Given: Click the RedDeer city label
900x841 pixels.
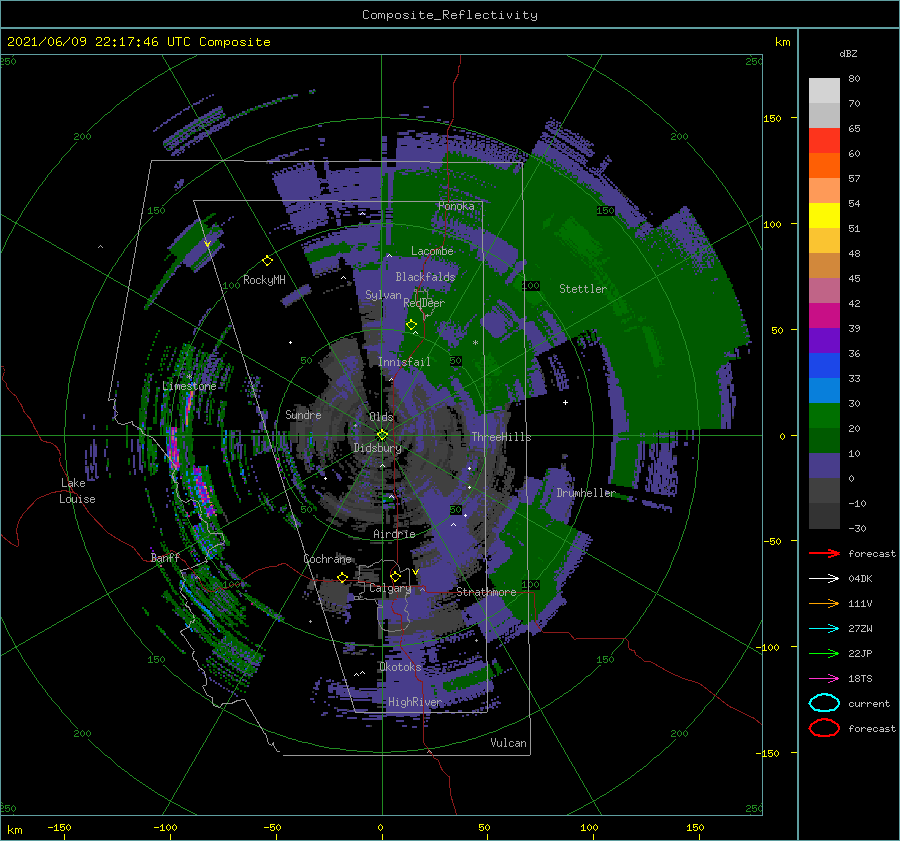Looking at the screenshot, I should point(424,303).
